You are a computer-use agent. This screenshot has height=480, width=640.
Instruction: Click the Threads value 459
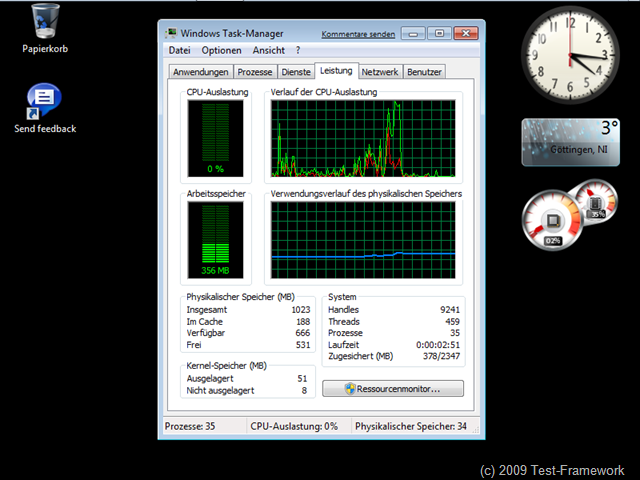(453, 322)
